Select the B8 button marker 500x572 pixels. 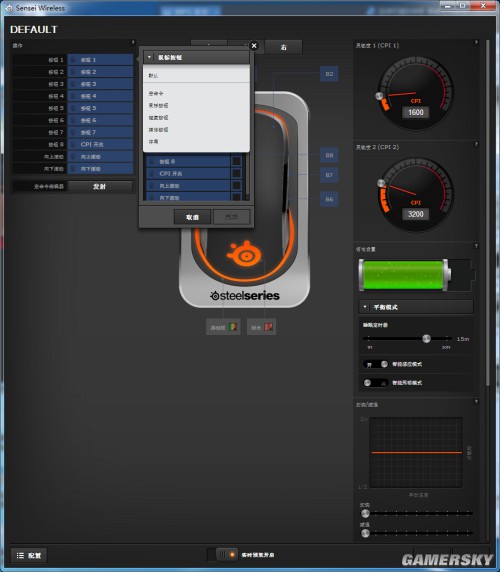329,155
